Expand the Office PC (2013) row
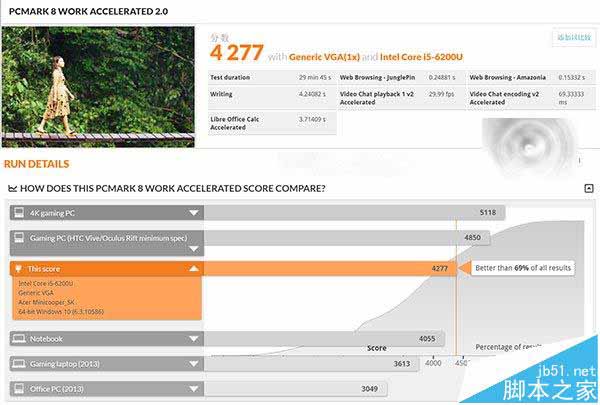Image resolution: width=600 pixels, height=405 pixels. tap(194, 389)
